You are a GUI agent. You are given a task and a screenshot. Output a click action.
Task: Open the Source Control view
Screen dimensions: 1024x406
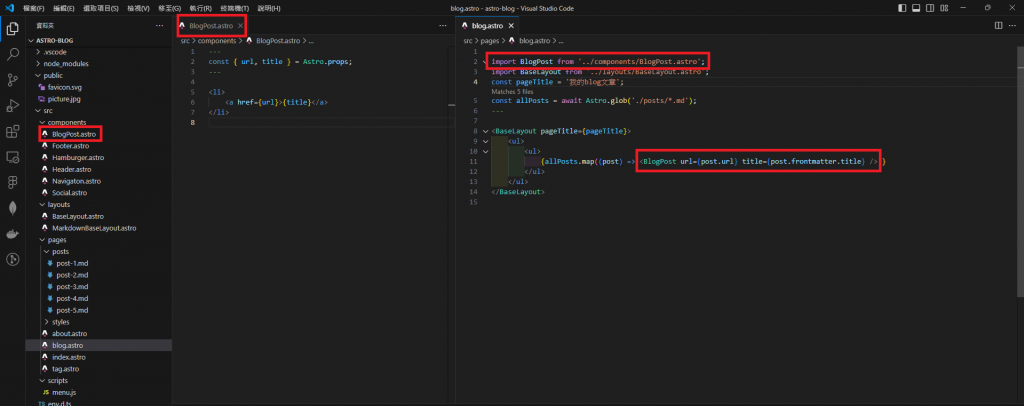pos(12,80)
